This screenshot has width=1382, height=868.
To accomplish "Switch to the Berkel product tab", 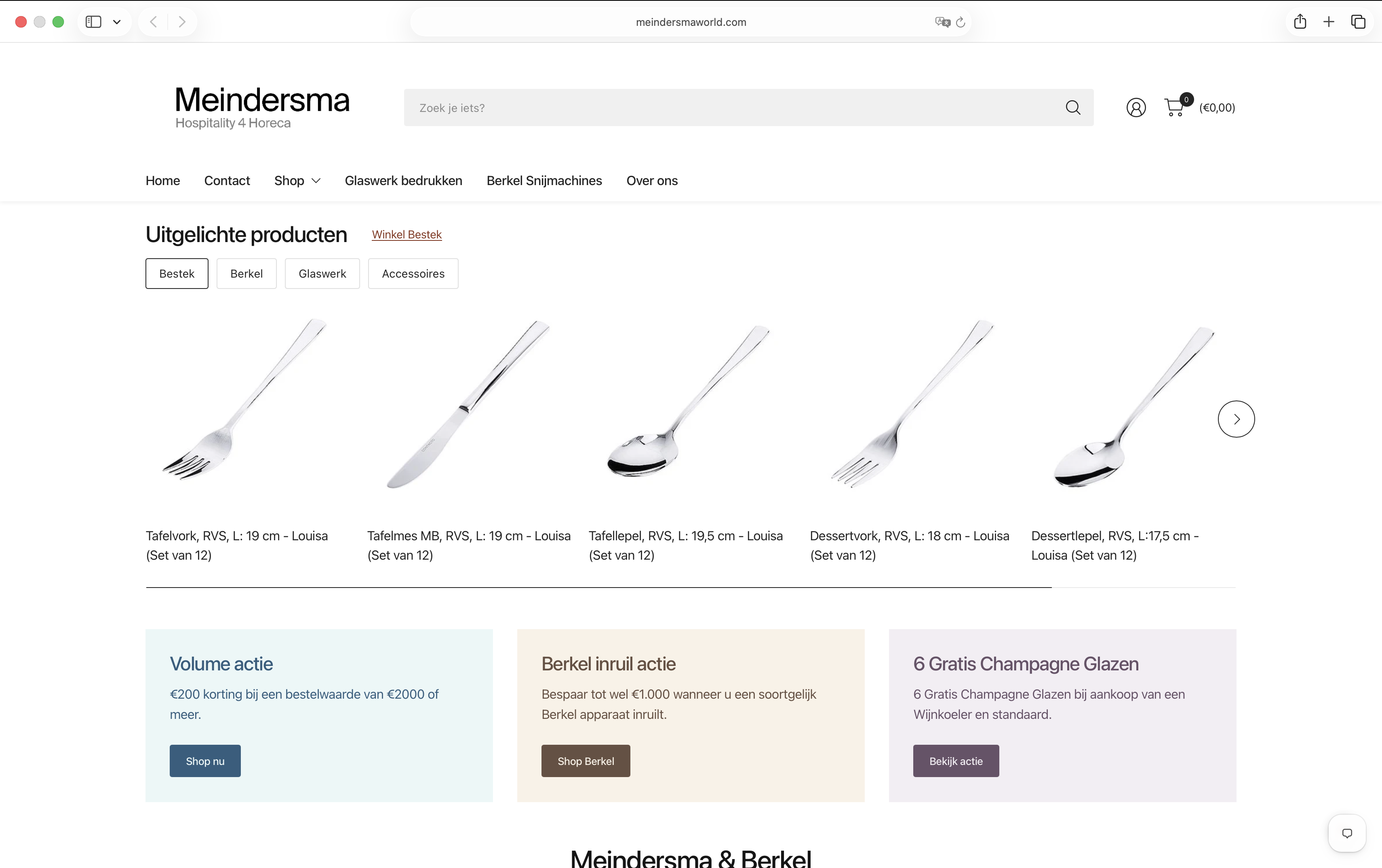I will 246,274.
